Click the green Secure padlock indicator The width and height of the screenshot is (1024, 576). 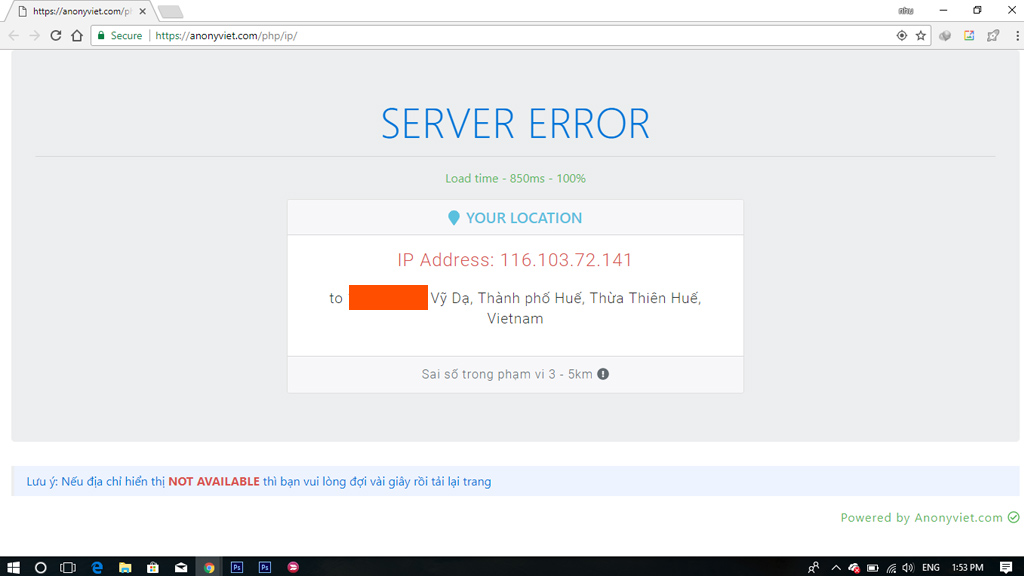(x=119, y=35)
